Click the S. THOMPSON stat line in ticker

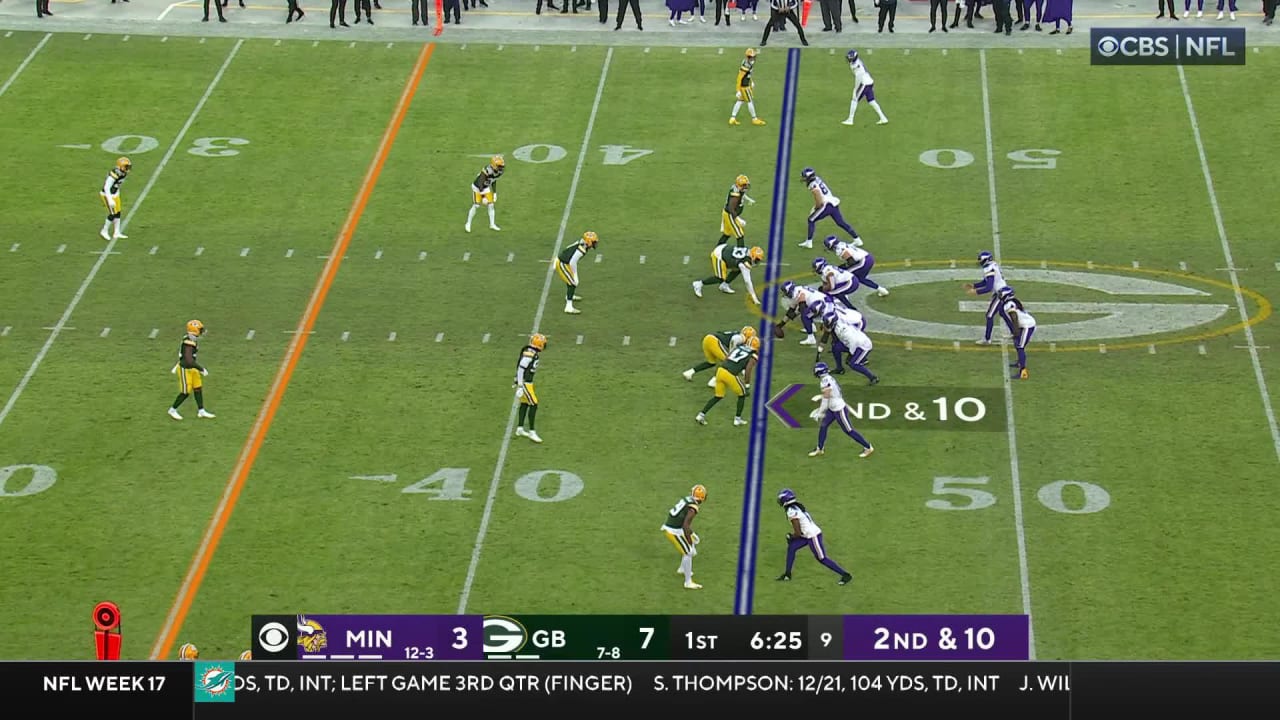[x=826, y=684]
